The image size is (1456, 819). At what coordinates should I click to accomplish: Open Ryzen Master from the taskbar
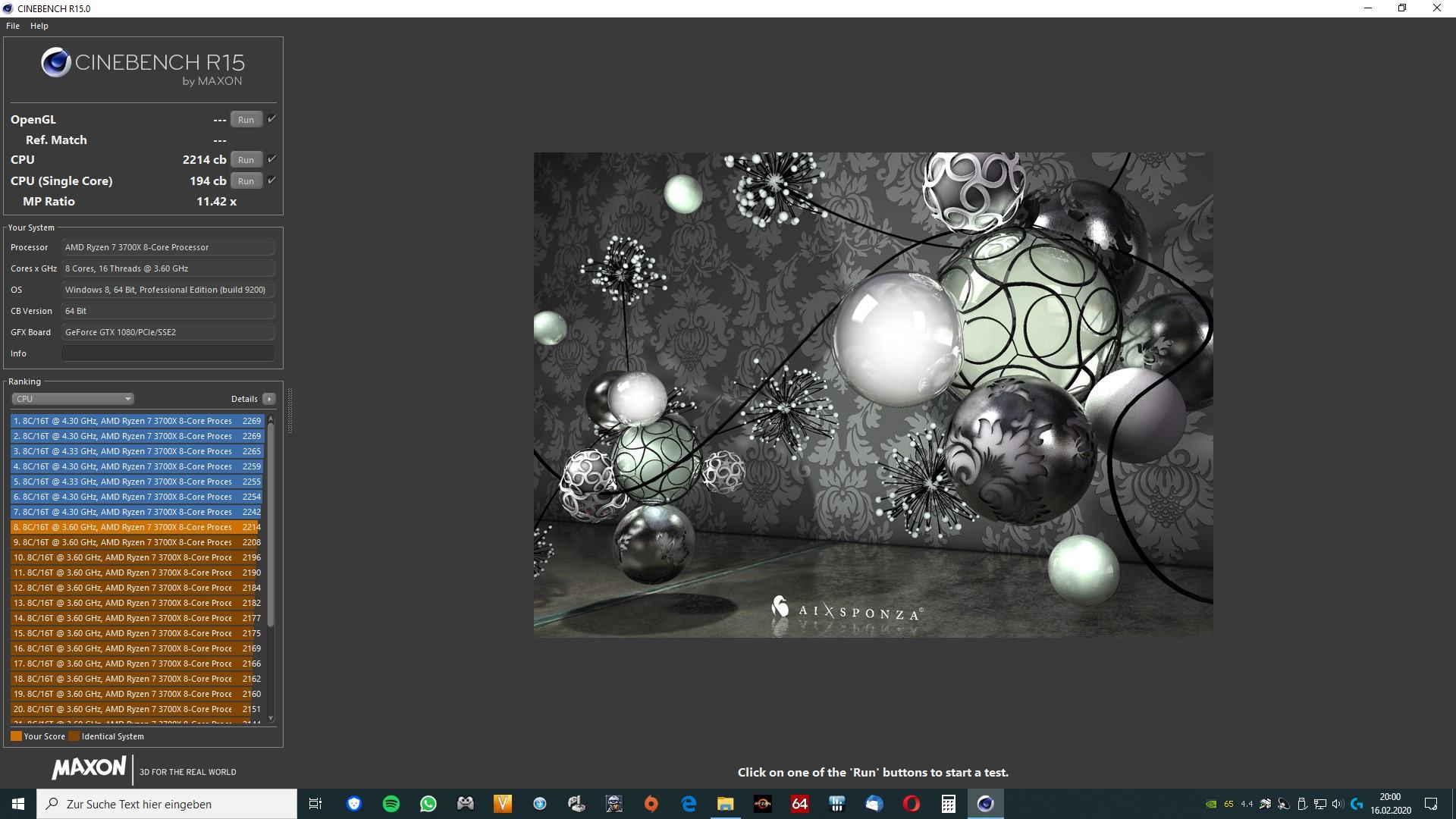pos(763,804)
